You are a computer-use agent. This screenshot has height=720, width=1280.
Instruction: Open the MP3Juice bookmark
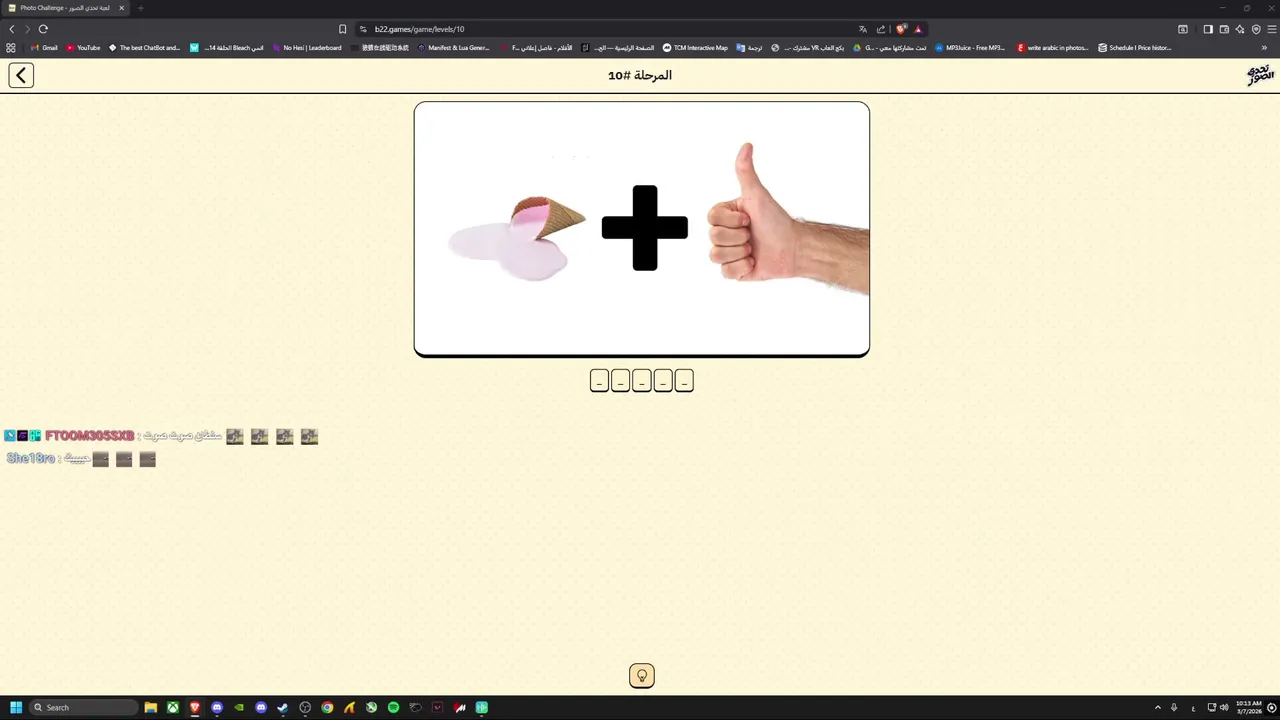click(970, 48)
